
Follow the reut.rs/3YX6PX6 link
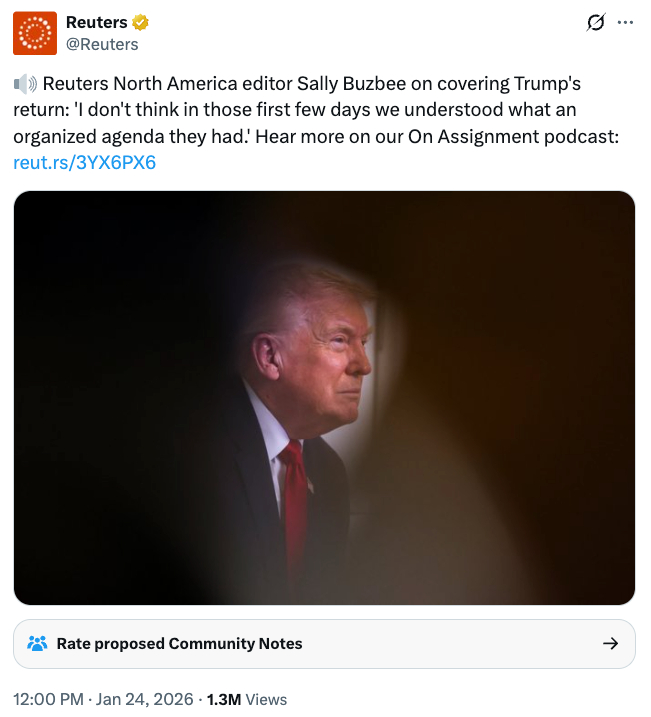(x=85, y=162)
